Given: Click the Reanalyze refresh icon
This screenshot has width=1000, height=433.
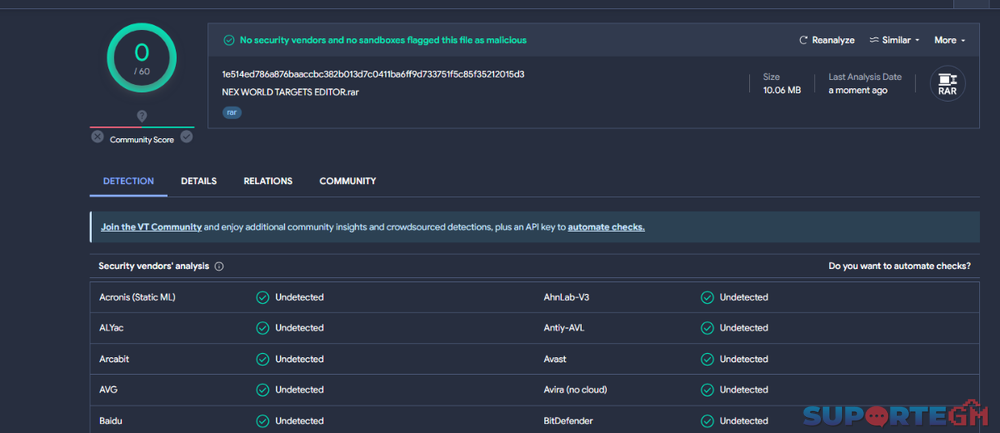Looking at the screenshot, I should (803, 40).
